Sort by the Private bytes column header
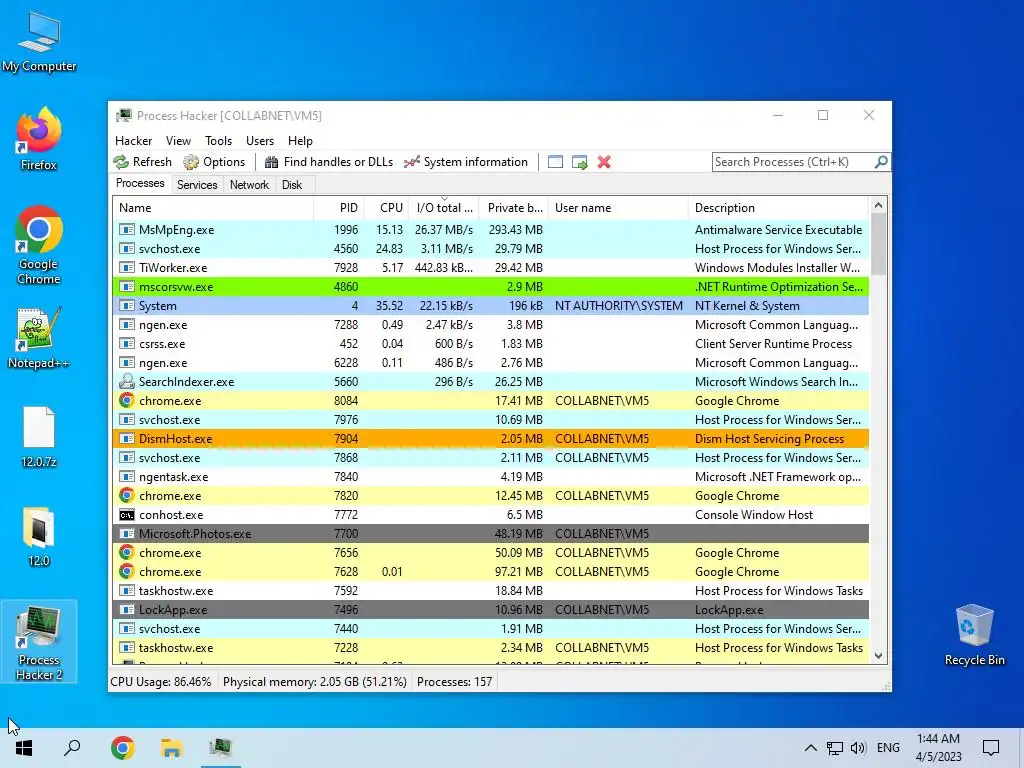Image resolution: width=1024 pixels, height=768 pixels. pos(513,208)
